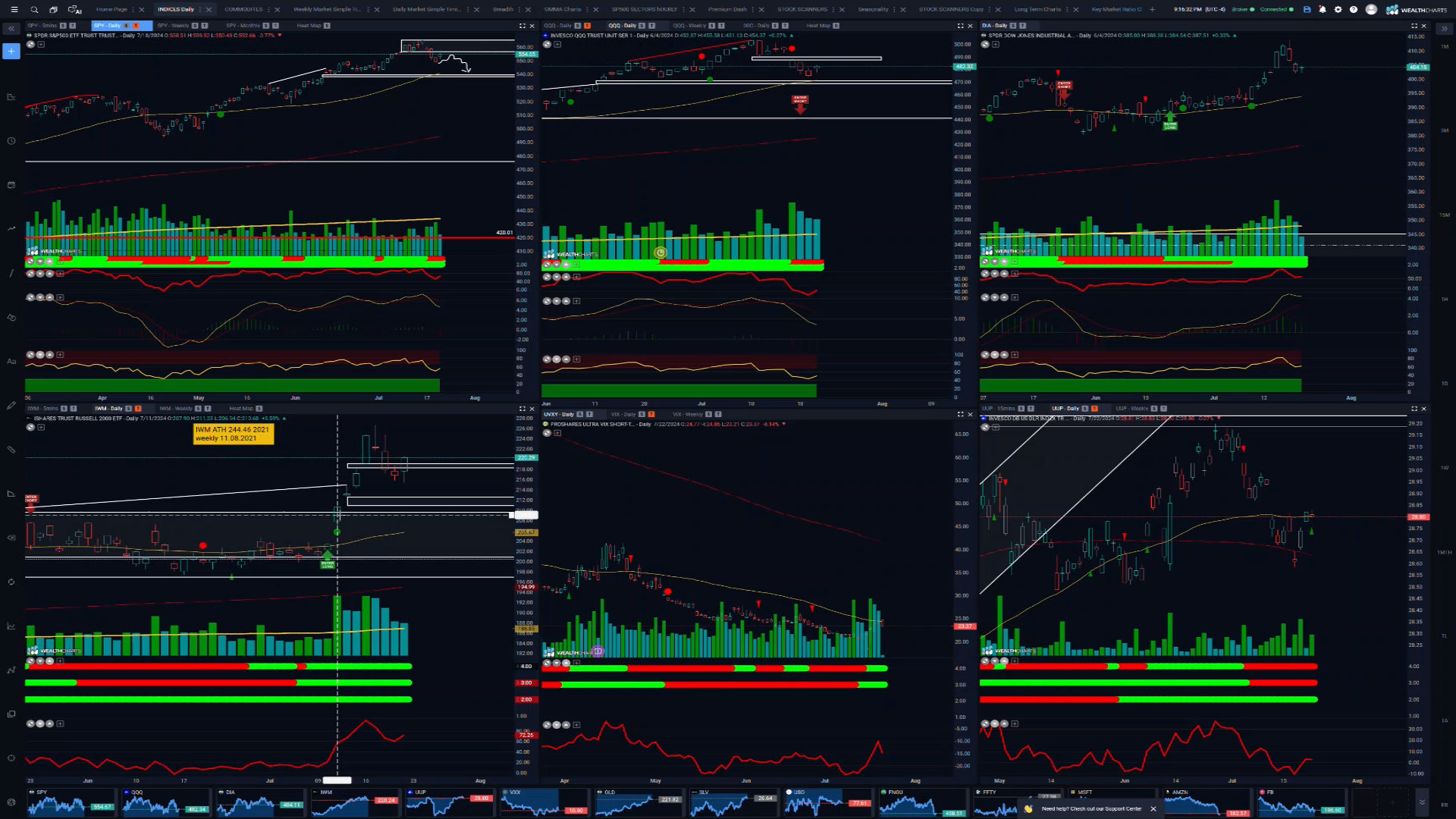
Task: Expand indicator list plus in QQQ chart
Action: pos(557,44)
